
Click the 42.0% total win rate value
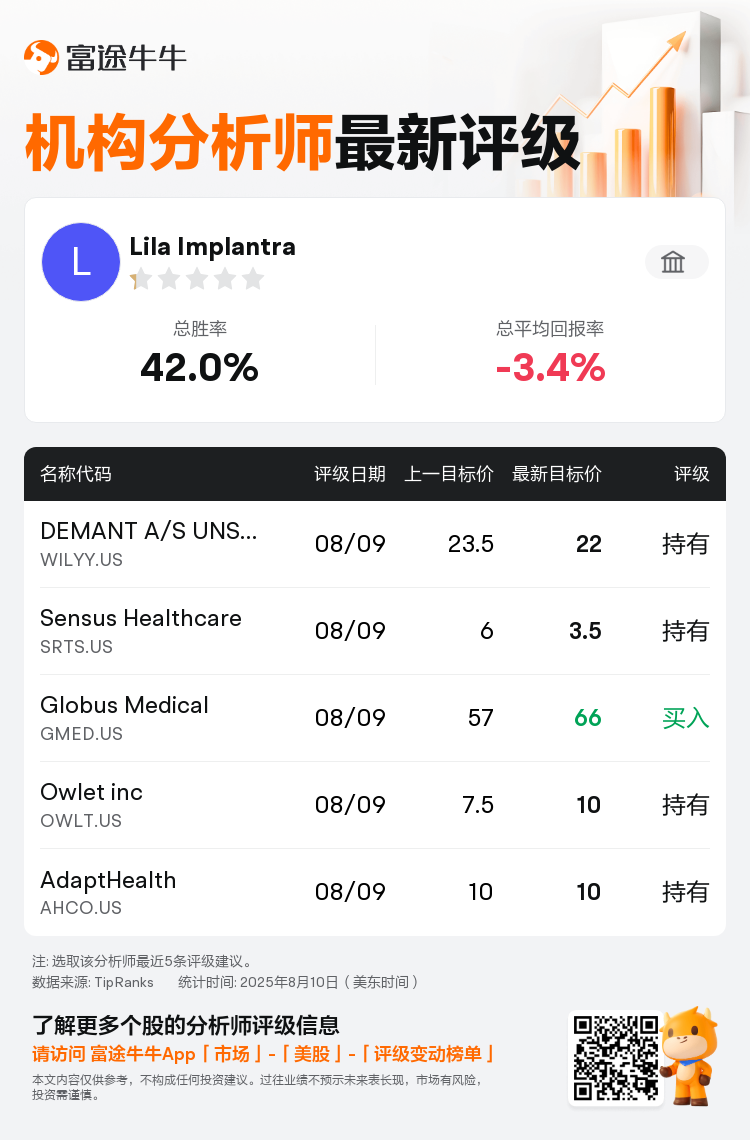click(199, 367)
